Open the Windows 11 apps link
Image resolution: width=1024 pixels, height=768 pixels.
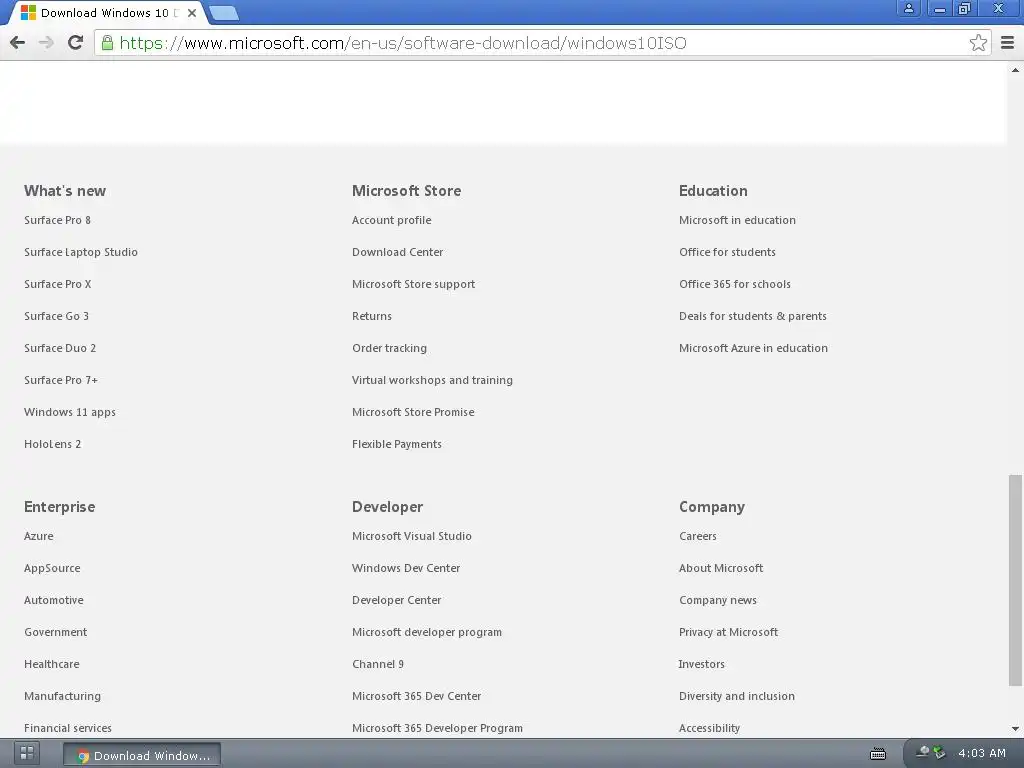[x=70, y=412]
